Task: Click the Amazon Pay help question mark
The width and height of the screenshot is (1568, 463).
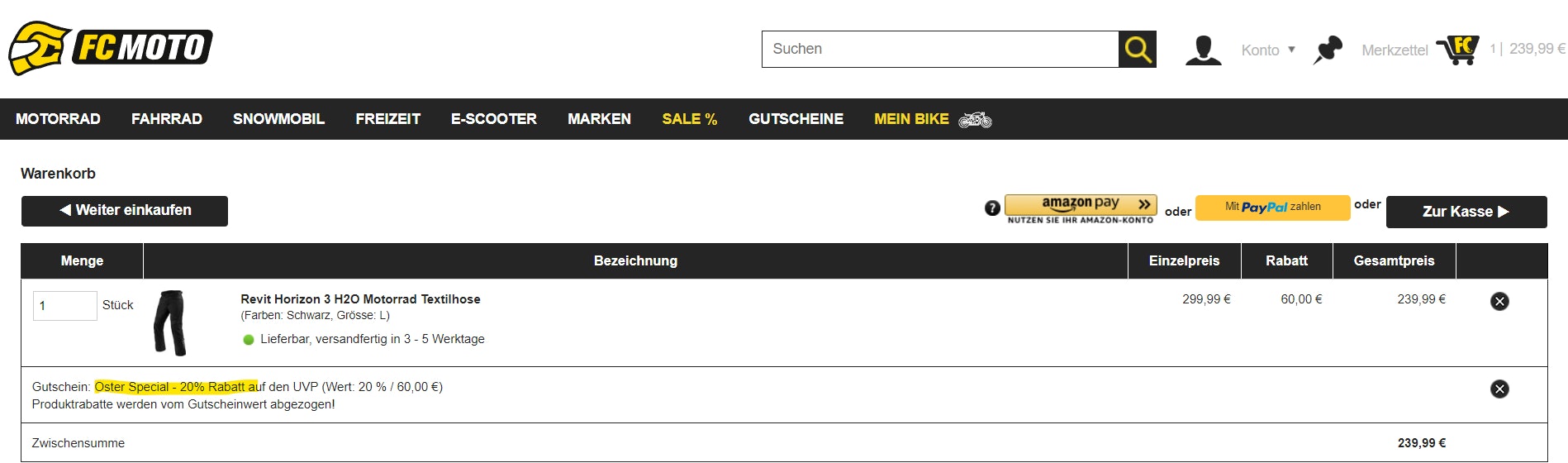Action: pos(992,208)
